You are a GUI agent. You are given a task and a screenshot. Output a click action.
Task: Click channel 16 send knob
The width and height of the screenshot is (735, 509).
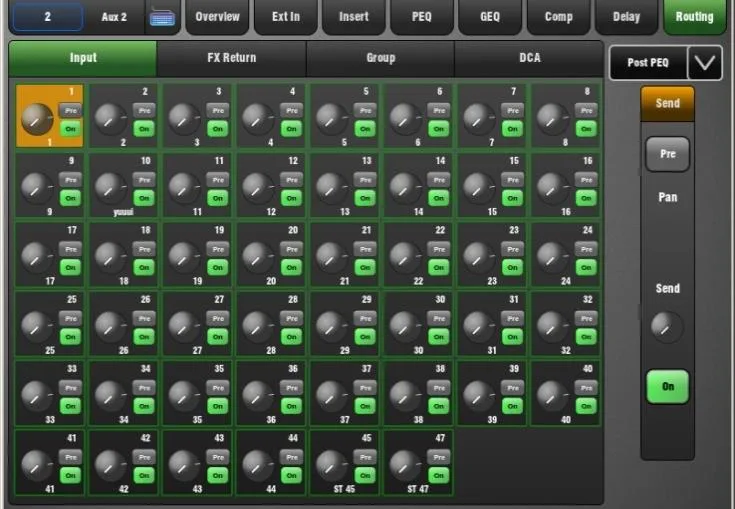coord(552,189)
